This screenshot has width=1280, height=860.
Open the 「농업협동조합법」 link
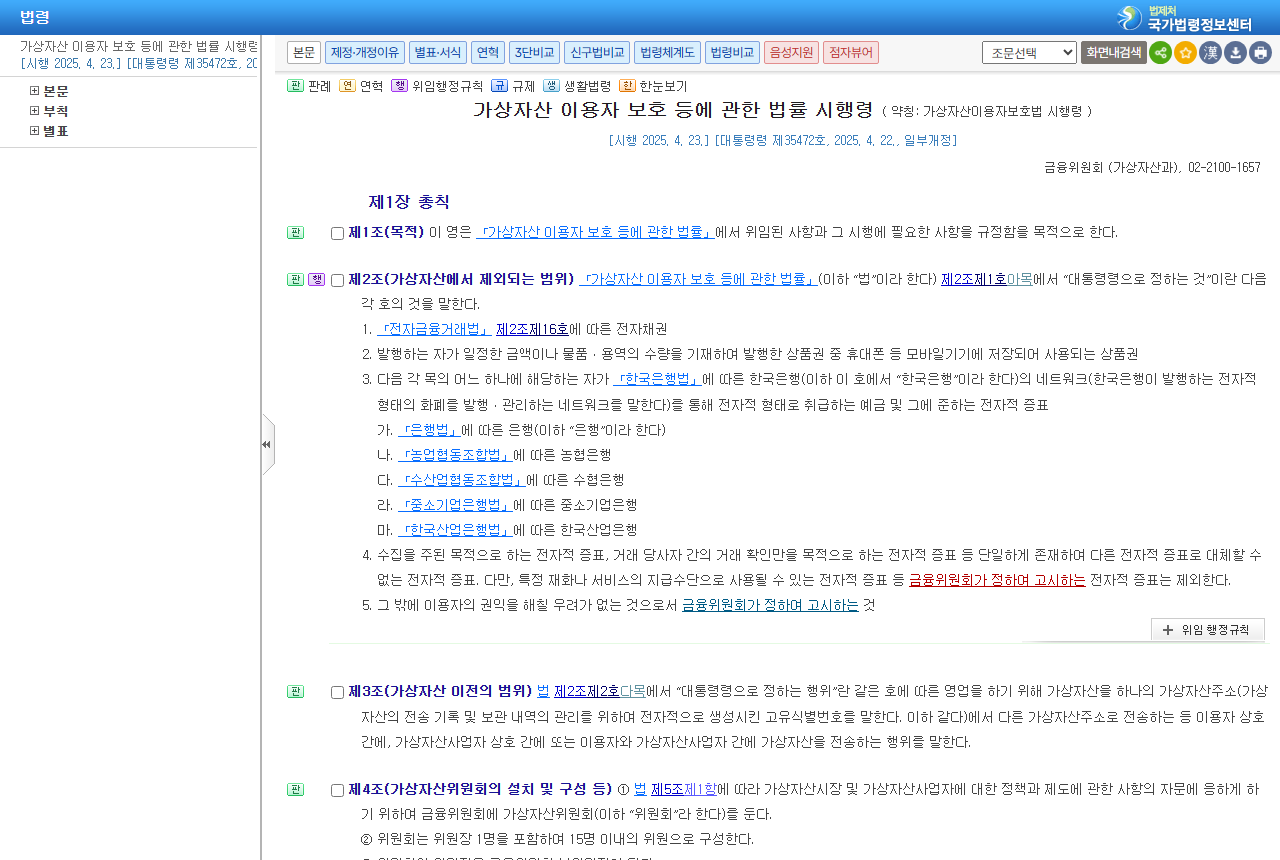click(455, 455)
